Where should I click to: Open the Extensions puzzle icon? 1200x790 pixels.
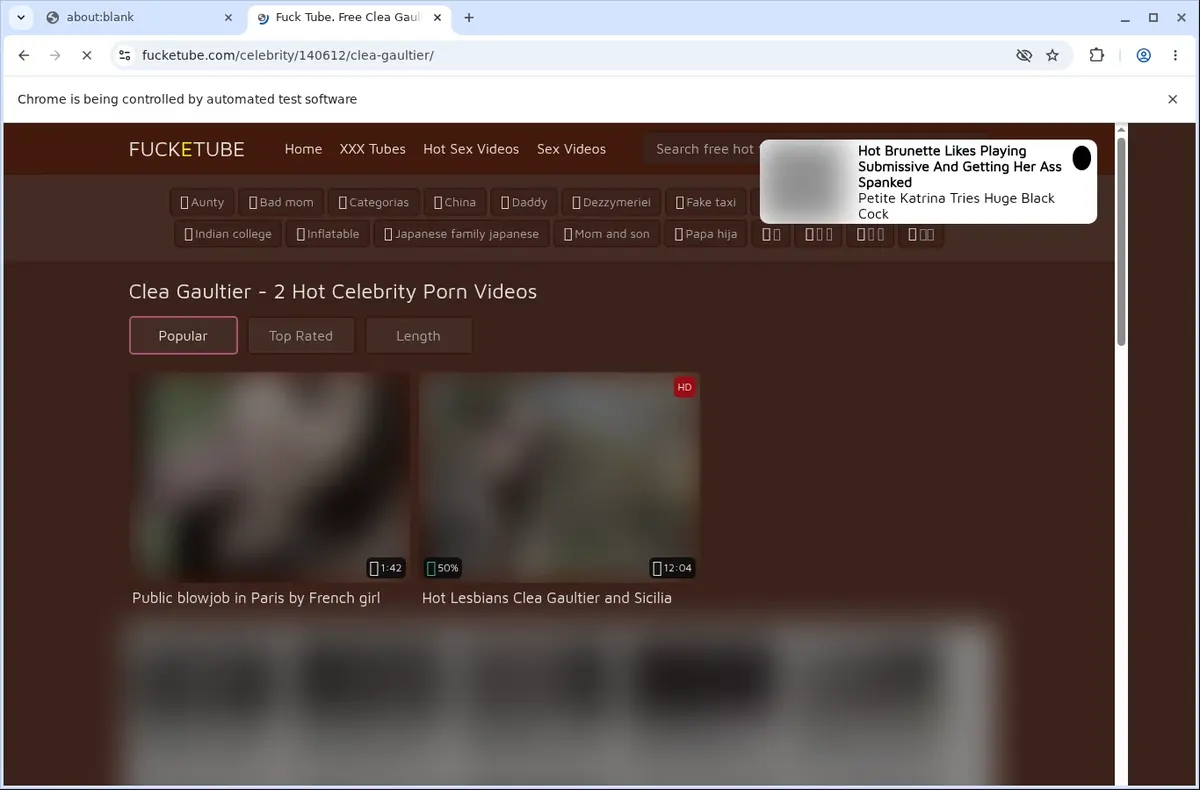point(1097,56)
